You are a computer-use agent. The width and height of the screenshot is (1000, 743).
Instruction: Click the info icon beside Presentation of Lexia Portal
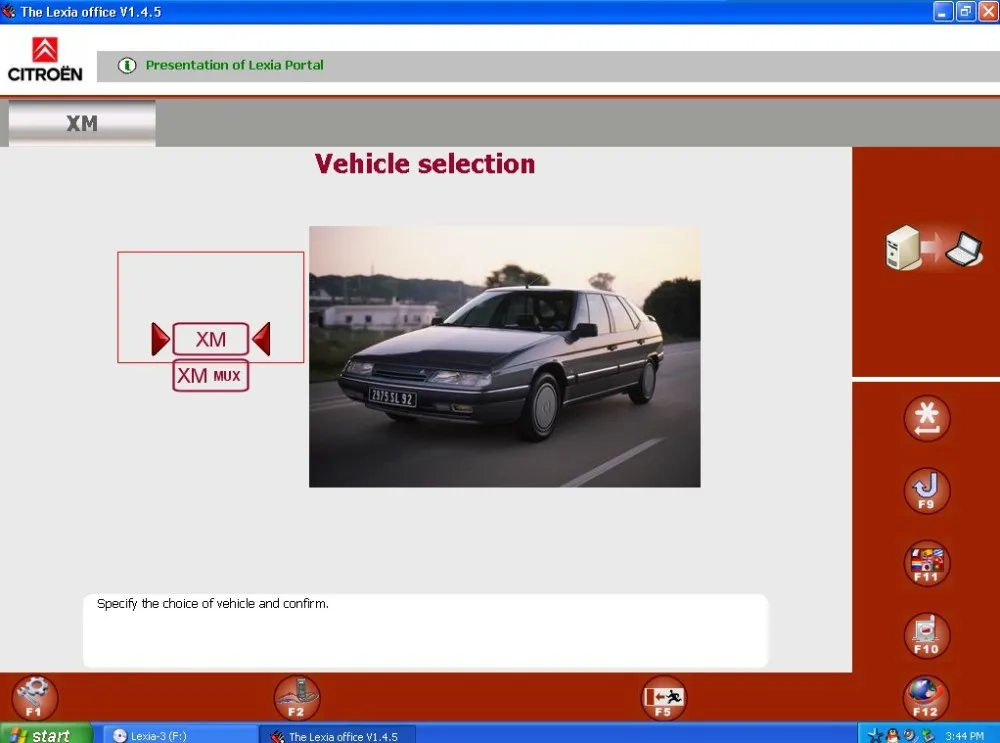point(127,65)
